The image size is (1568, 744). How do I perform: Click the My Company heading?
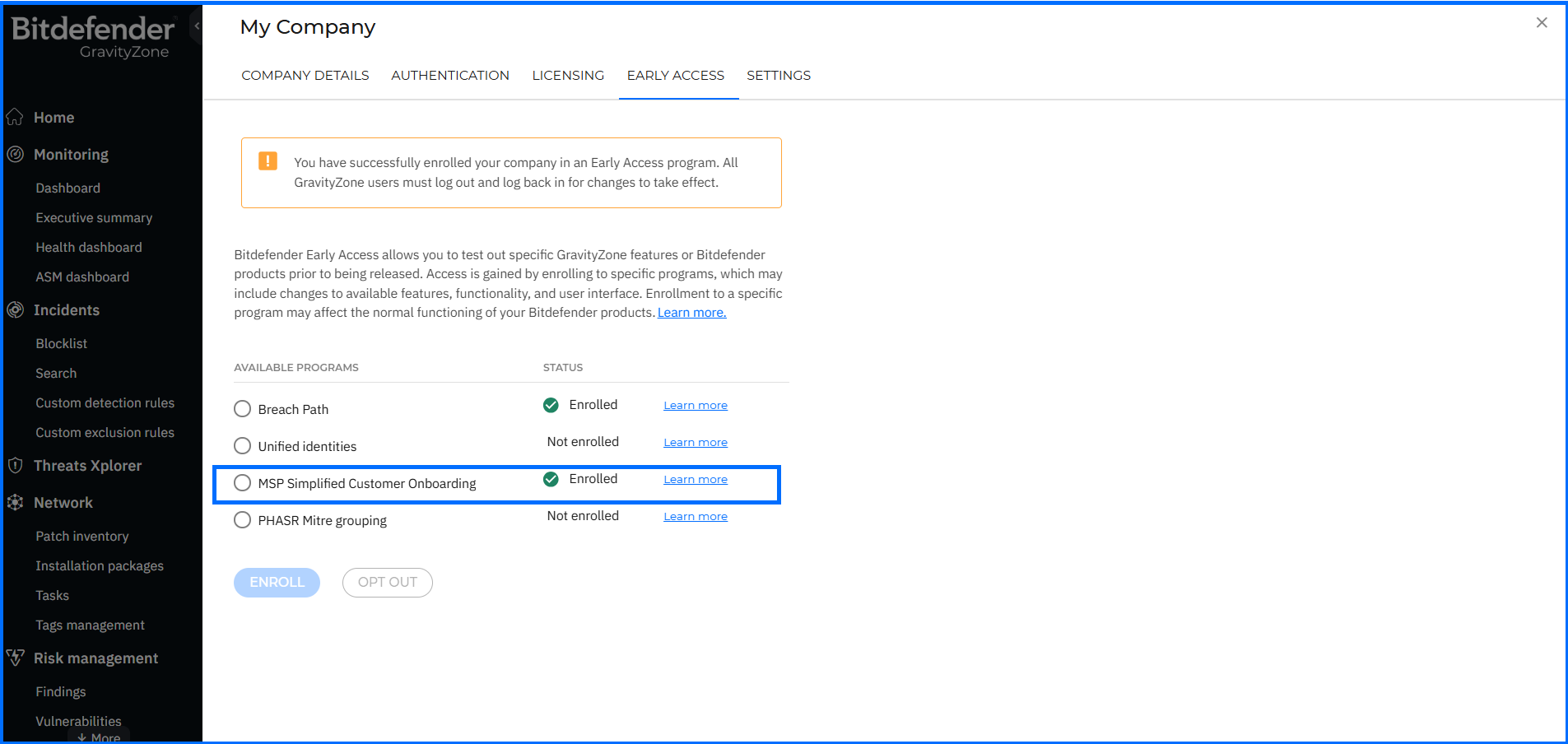coord(308,27)
